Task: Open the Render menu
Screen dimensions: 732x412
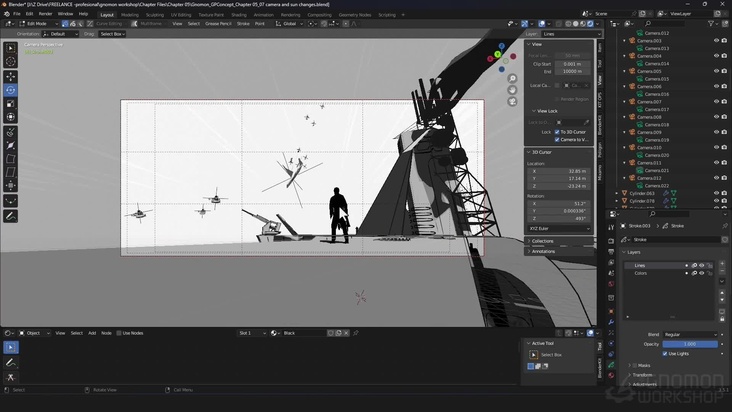Action: pyautogui.click(x=45, y=14)
